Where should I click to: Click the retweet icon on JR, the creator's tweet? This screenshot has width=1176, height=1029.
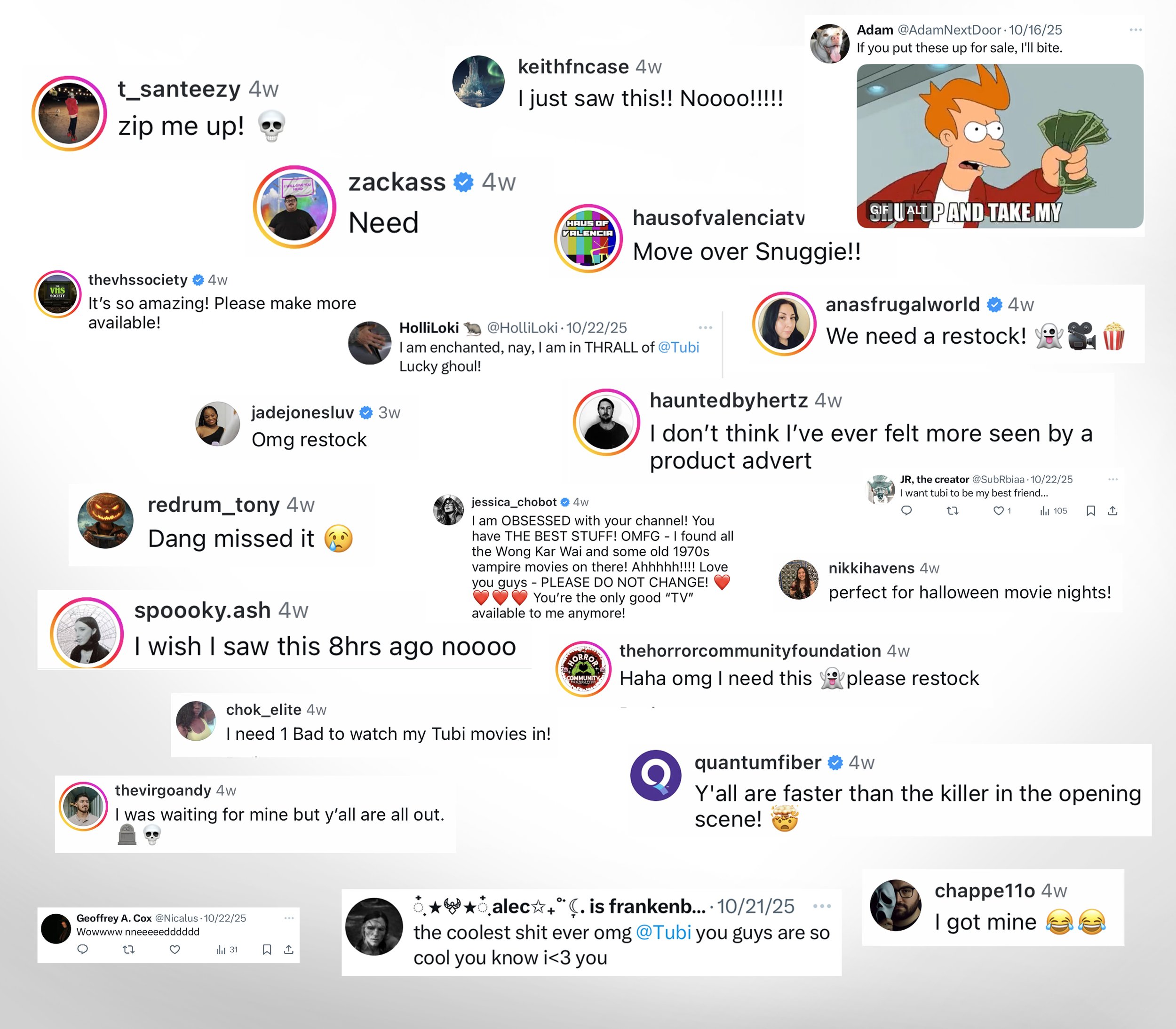[953, 510]
